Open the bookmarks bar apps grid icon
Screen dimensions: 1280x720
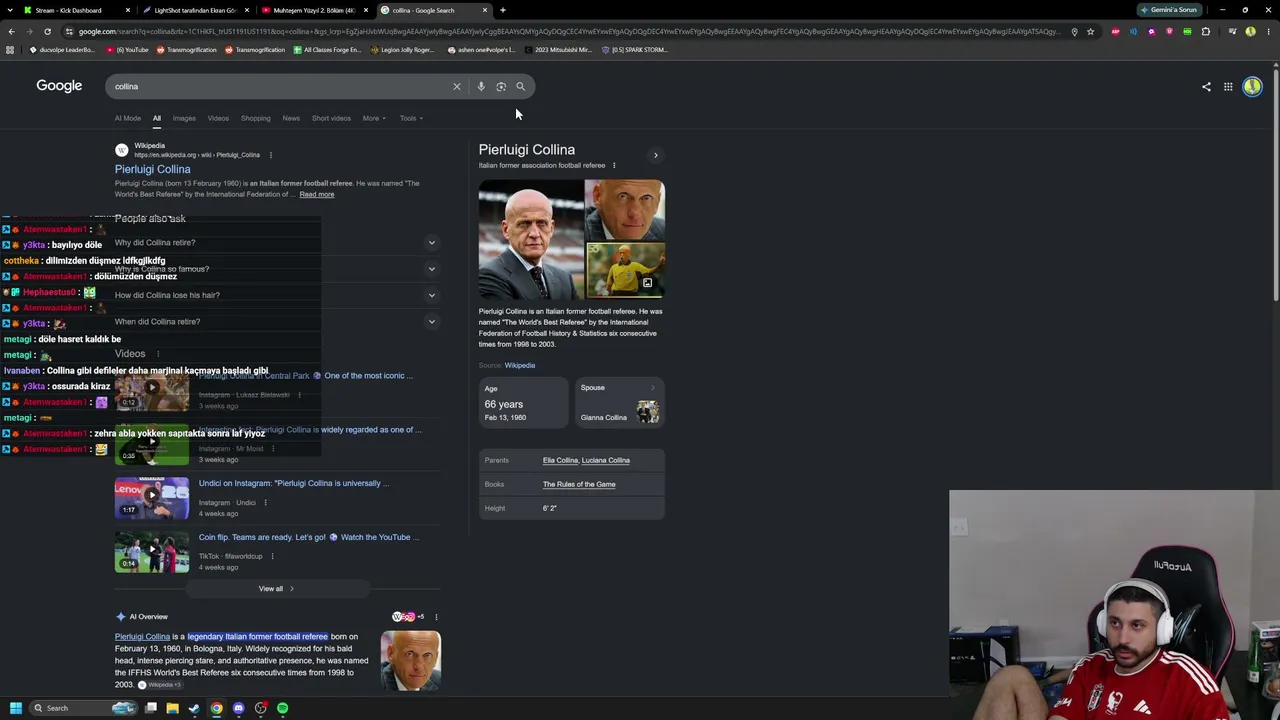point(10,49)
